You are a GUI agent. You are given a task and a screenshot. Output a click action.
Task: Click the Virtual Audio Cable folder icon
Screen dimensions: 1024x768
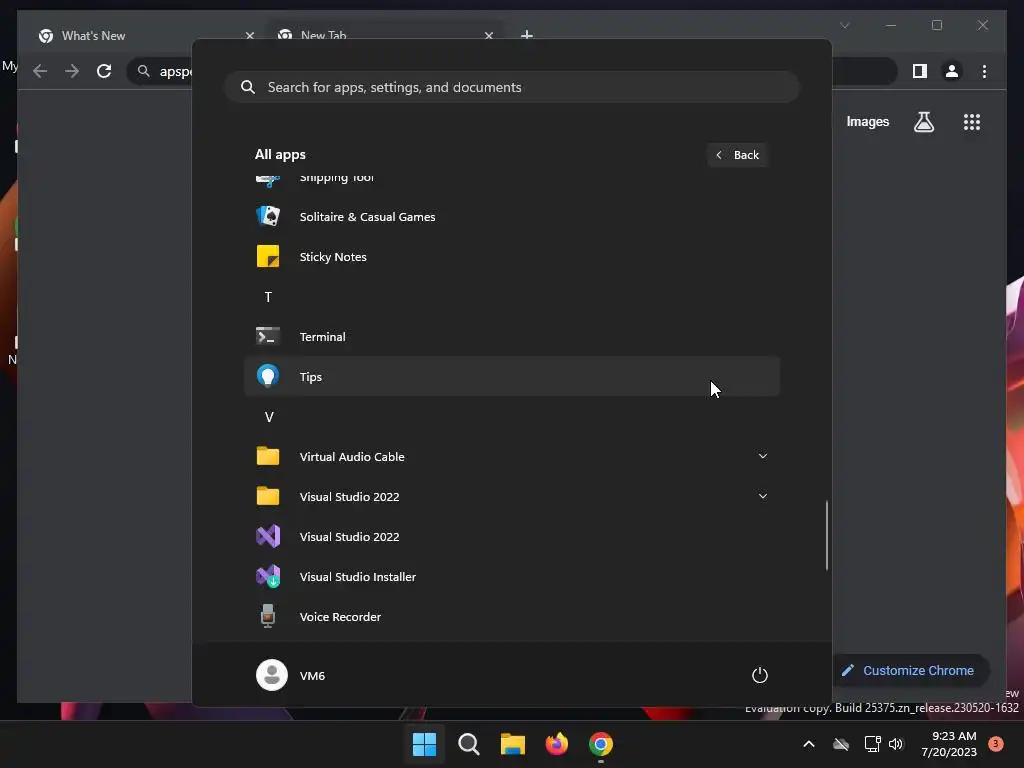pos(268,456)
